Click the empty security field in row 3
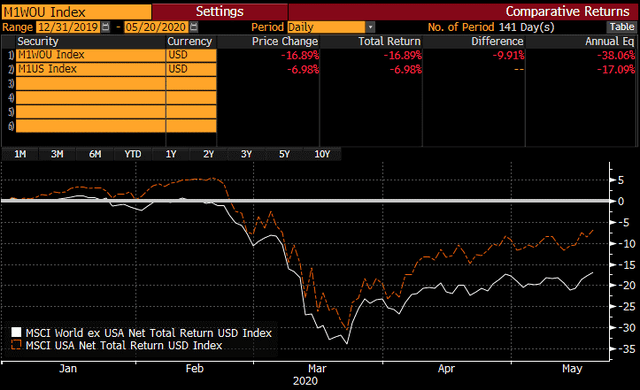The width and height of the screenshot is (640, 390). pos(91,83)
